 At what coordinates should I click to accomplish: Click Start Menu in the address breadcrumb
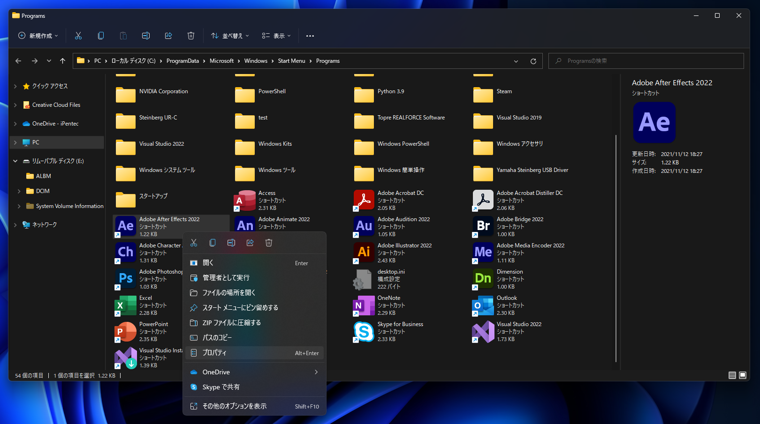point(291,61)
